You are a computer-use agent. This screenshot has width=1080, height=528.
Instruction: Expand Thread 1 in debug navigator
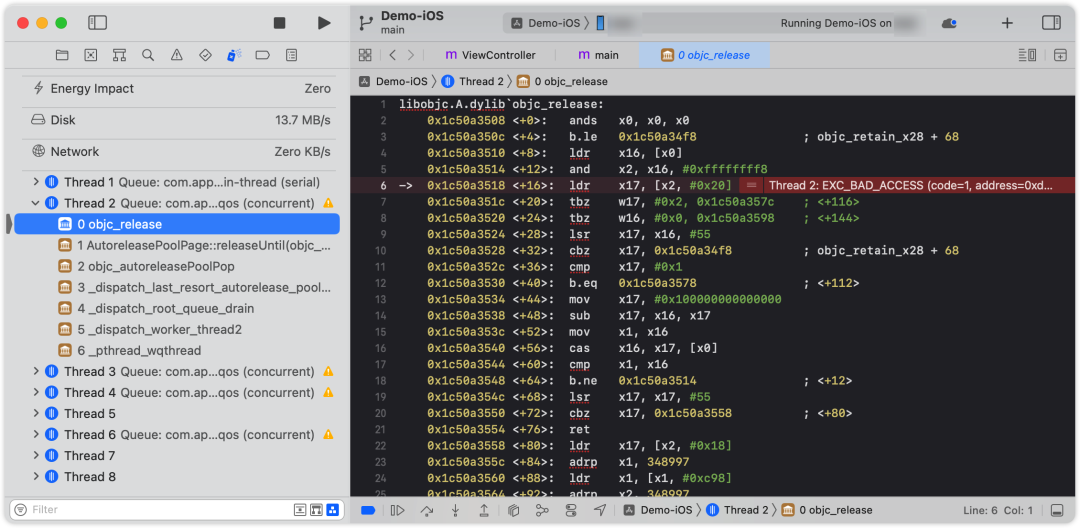pyautogui.click(x=37, y=182)
